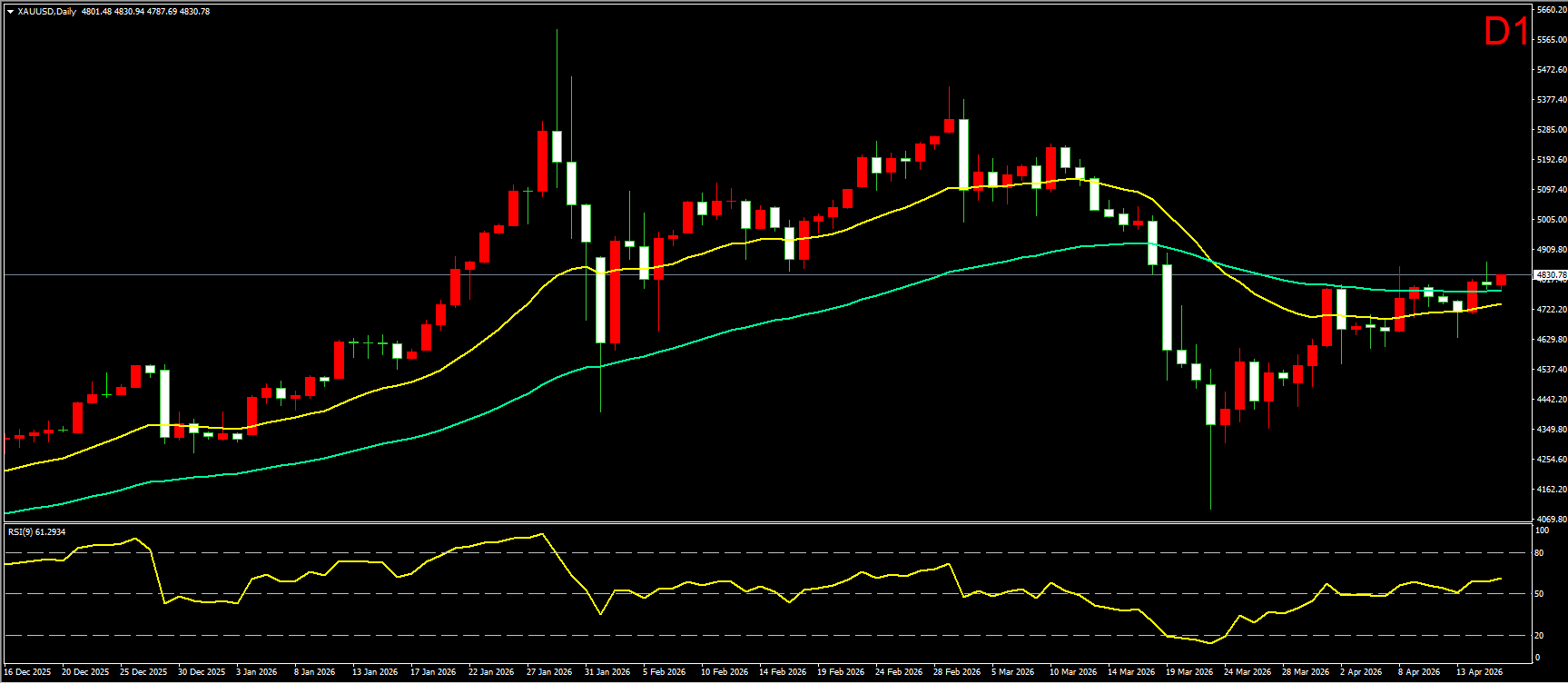Click the 13 Apr 2026 date marker
Viewport: 1568px width, 684px height.
tap(1480, 672)
